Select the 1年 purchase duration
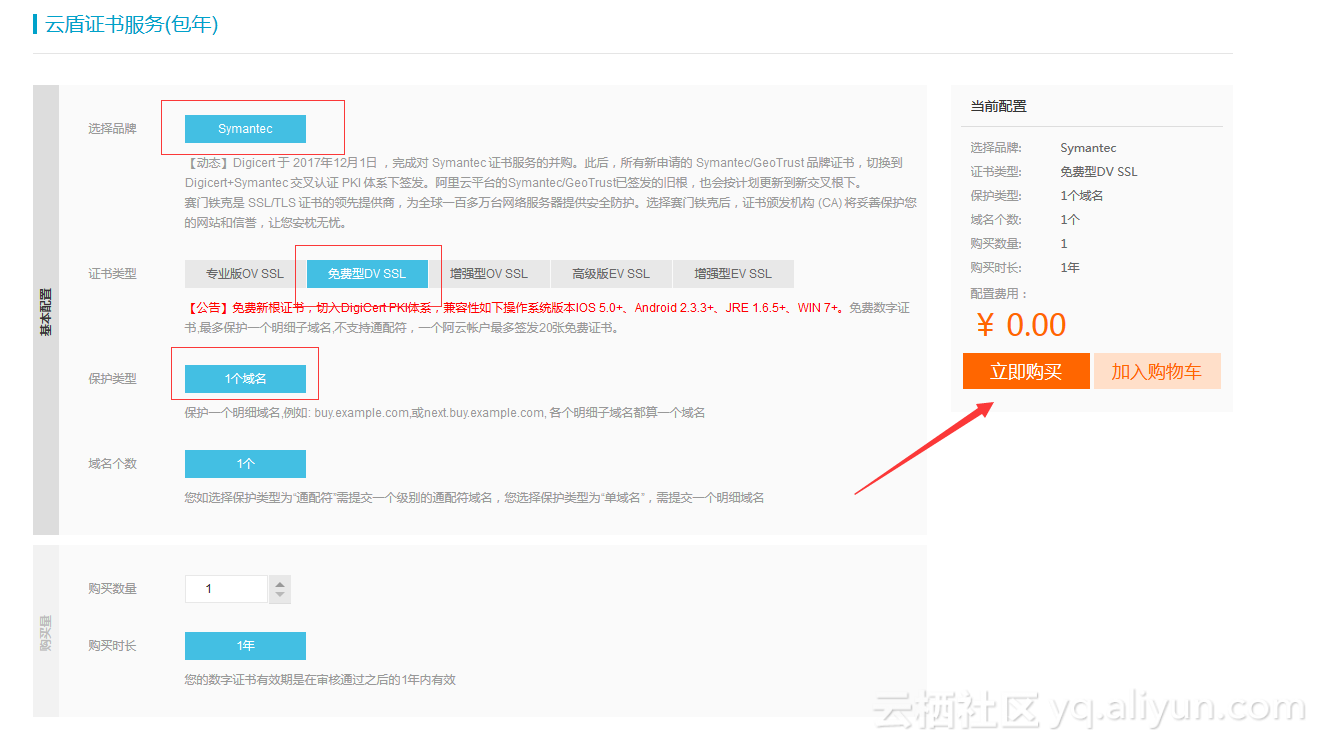The image size is (1318, 741). click(245, 646)
